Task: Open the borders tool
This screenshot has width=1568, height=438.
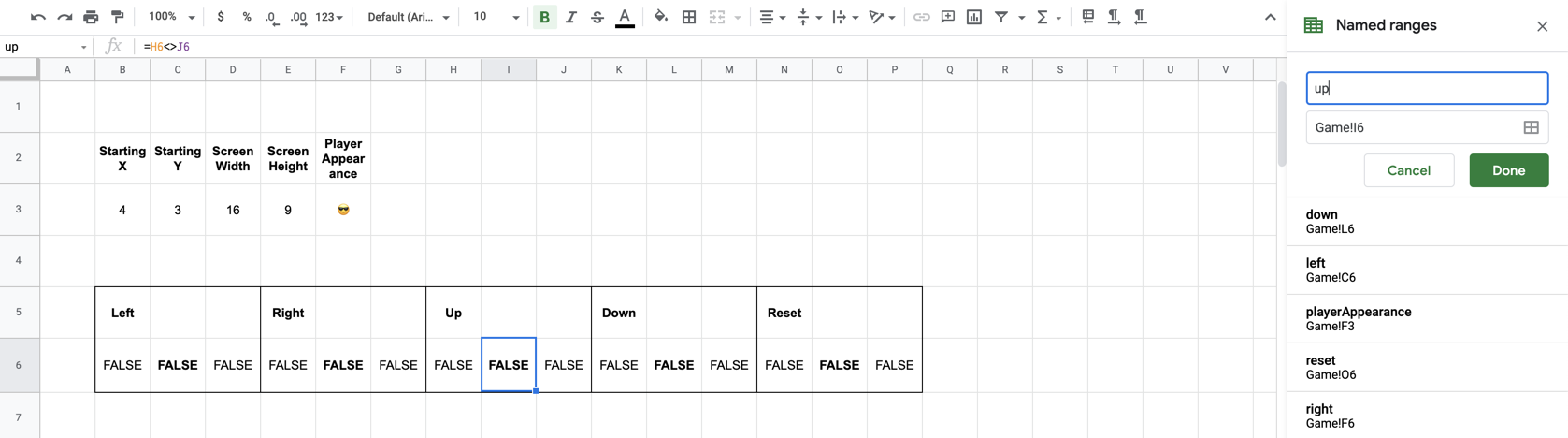Action: pyautogui.click(x=689, y=17)
